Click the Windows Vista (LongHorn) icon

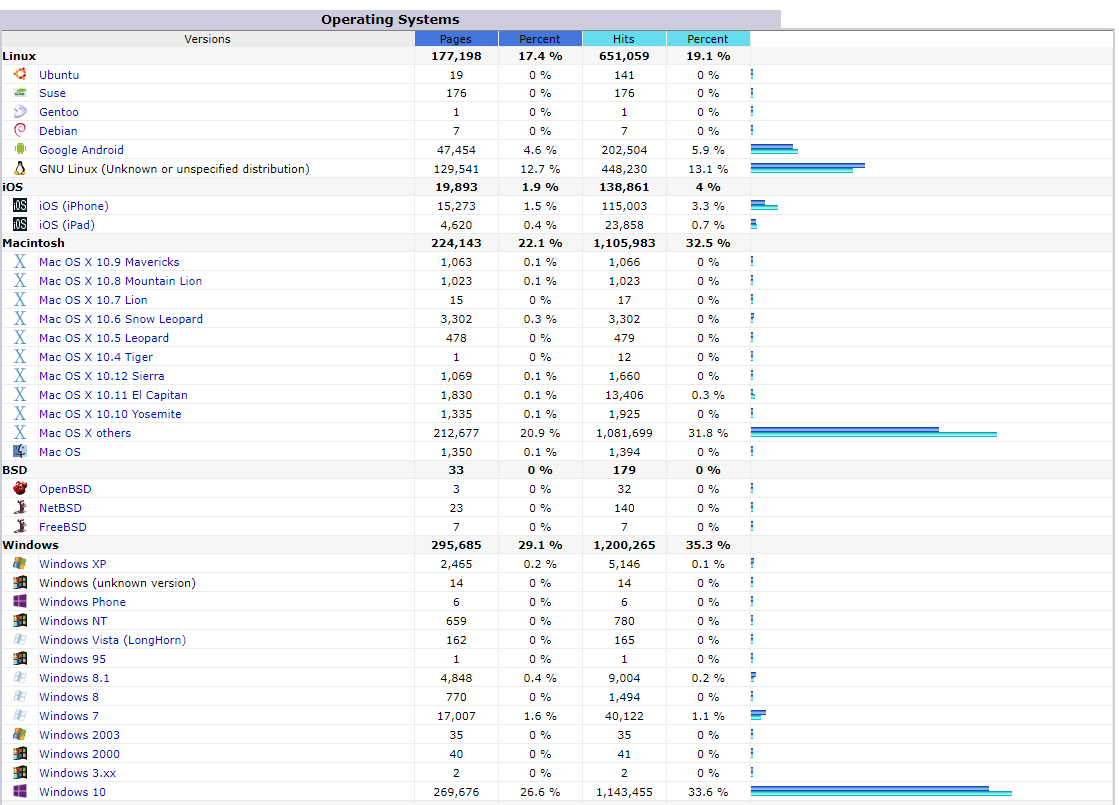20,639
